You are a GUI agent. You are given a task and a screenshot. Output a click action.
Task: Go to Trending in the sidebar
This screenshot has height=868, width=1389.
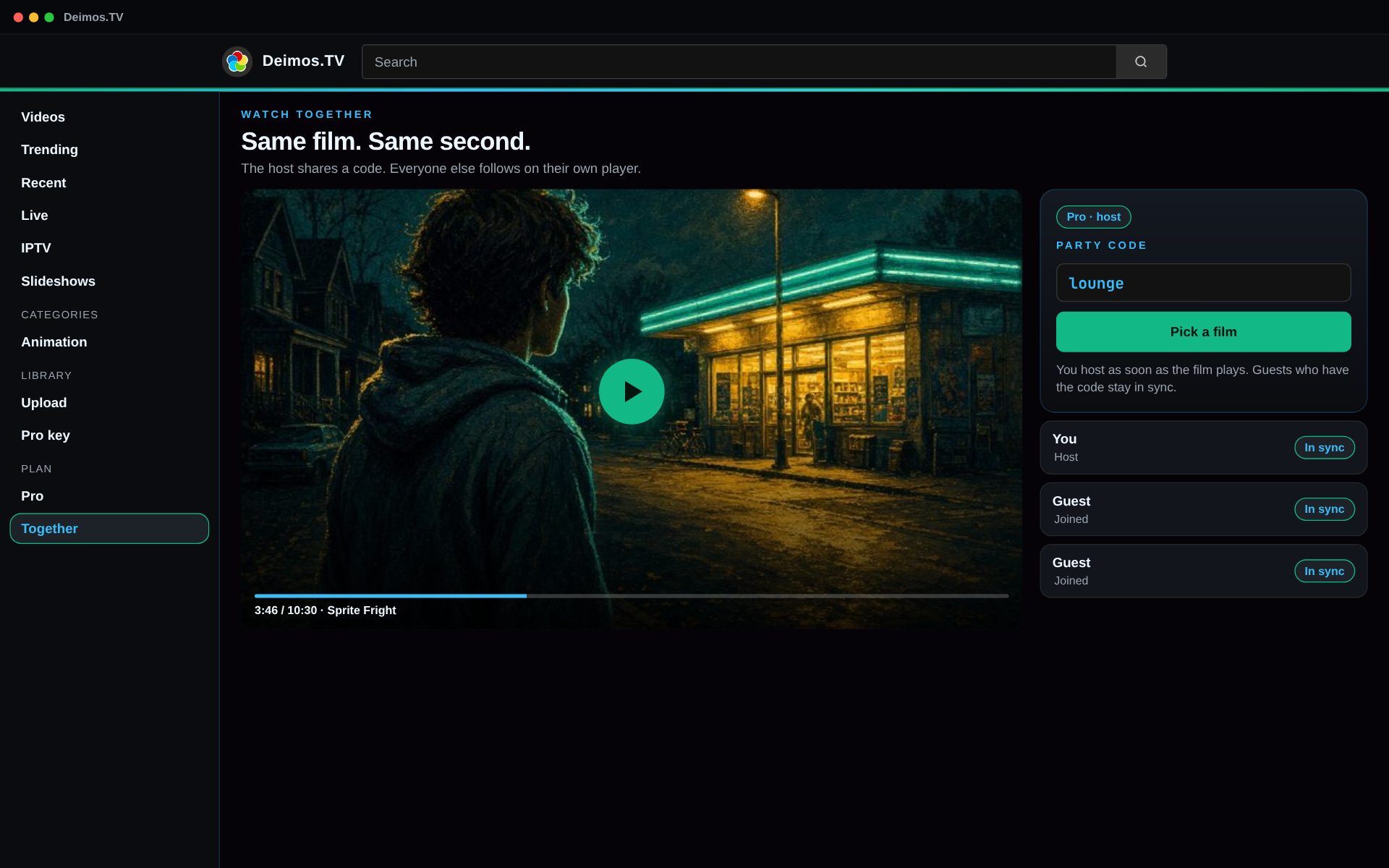109,150
